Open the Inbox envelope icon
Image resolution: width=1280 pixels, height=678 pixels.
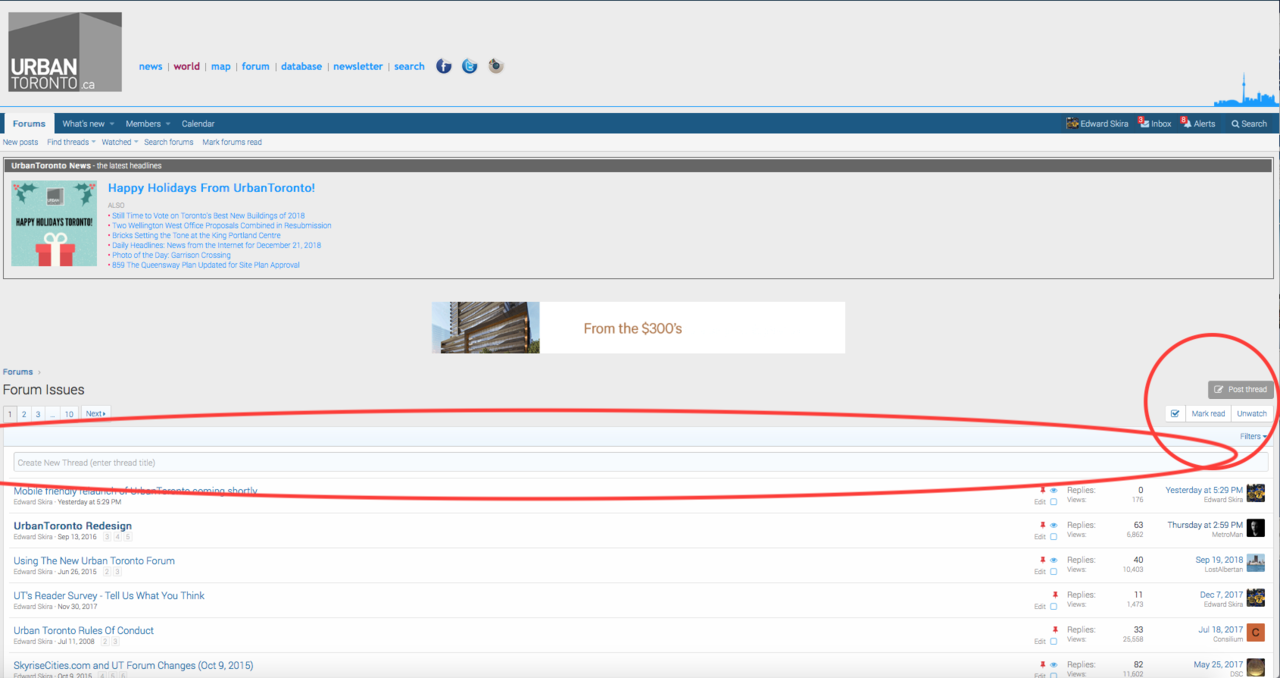tap(1144, 124)
